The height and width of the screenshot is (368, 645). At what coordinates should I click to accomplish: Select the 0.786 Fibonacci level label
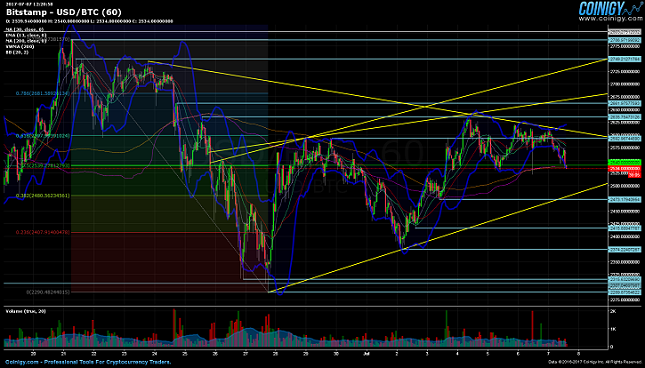pos(43,93)
